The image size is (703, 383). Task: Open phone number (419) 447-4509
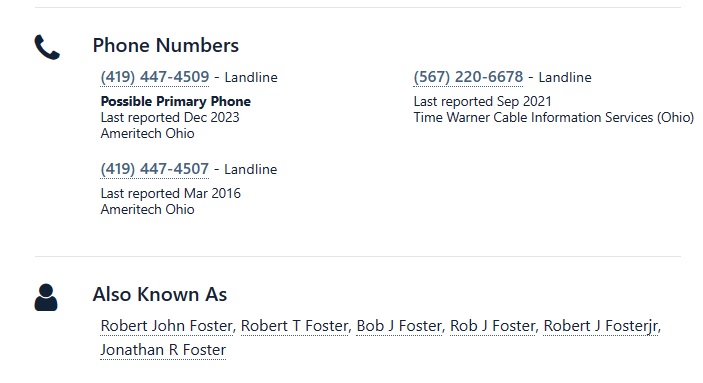click(x=155, y=77)
